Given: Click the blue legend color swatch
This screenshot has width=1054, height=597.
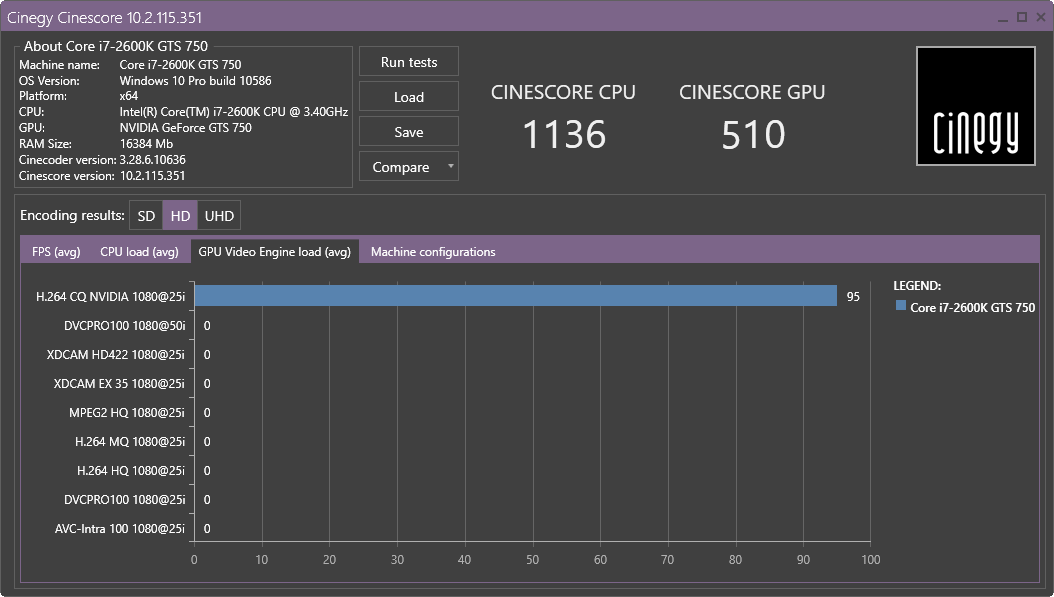Looking at the screenshot, I should pyautogui.click(x=901, y=306).
